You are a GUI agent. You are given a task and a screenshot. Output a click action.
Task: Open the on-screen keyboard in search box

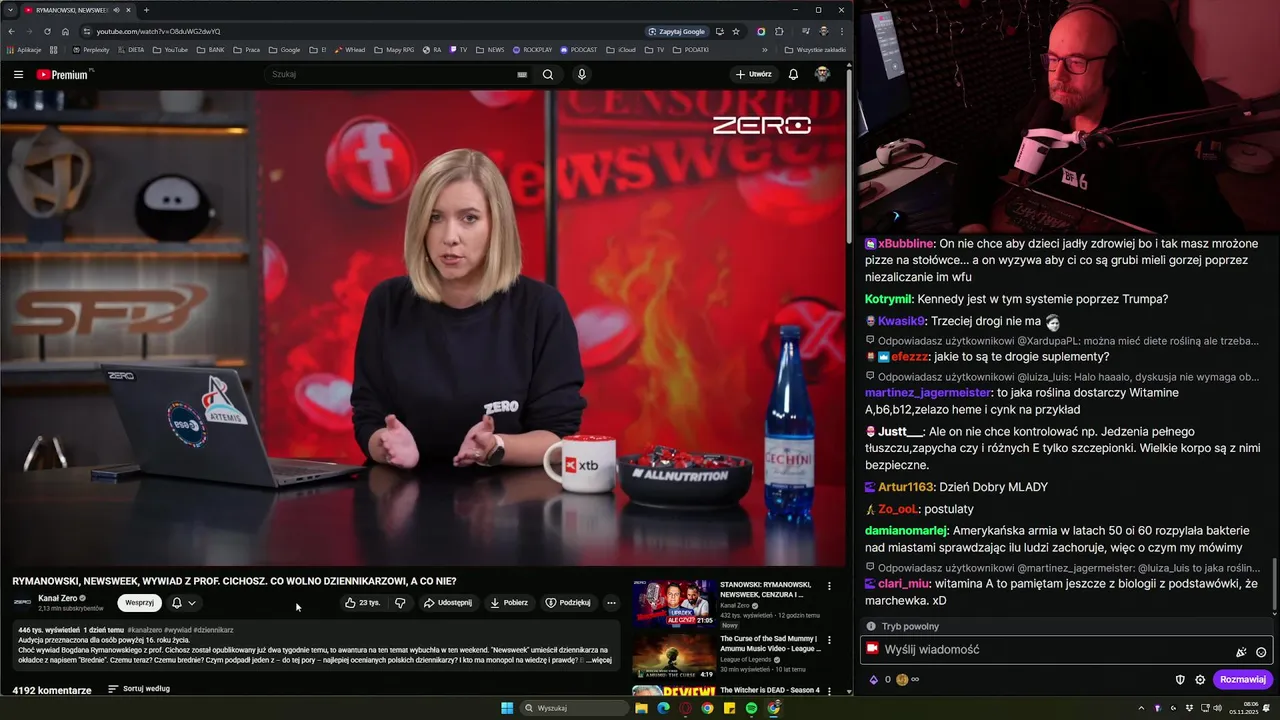(522, 74)
